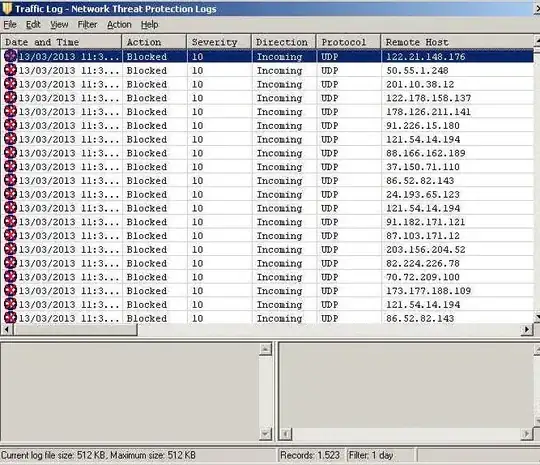This screenshot has width=540, height=465.
Task: Click lower-right pane scroll right arrow
Action: point(526,434)
